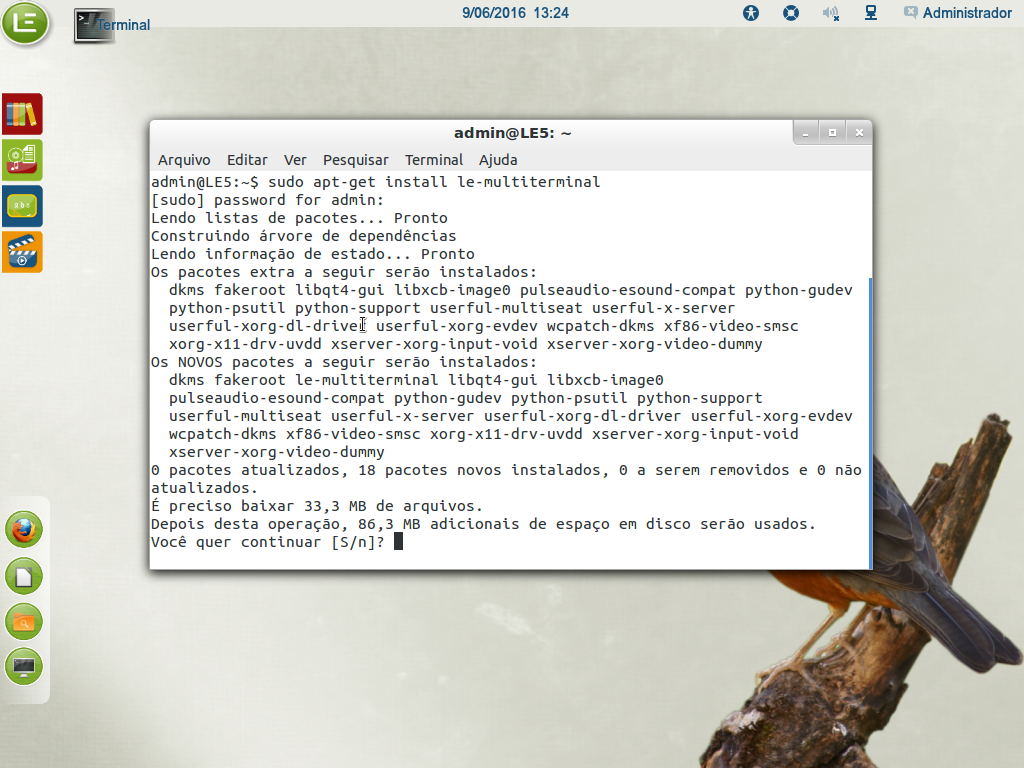Click 'Lendo informação de estado... Pronto' line
Viewport: 1024px width, 768px height.
[x=313, y=254]
